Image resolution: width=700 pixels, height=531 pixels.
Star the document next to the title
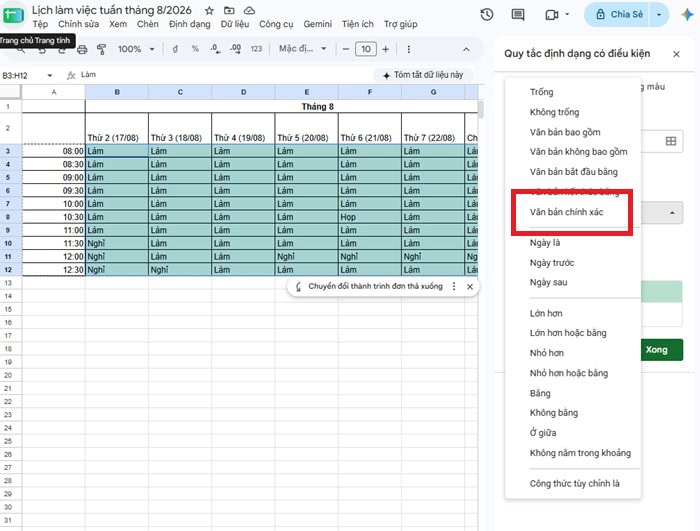(209, 10)
